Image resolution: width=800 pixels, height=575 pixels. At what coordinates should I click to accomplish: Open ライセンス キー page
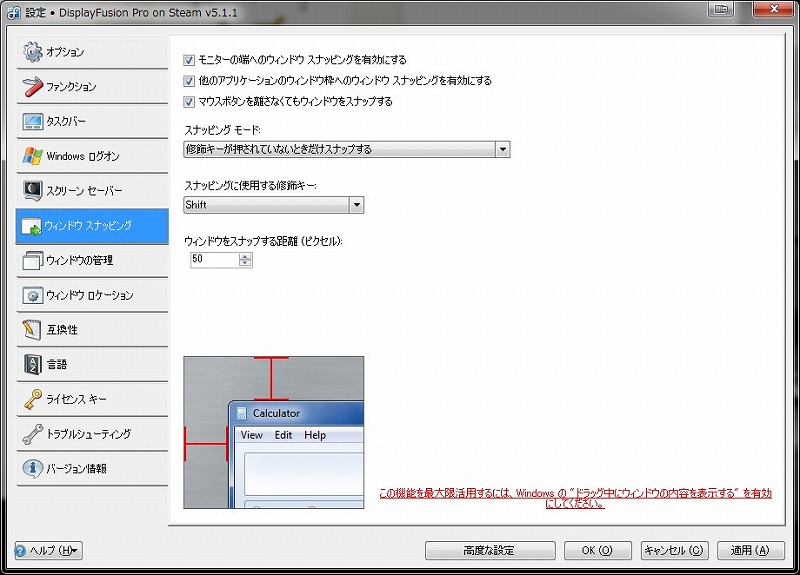92,399
